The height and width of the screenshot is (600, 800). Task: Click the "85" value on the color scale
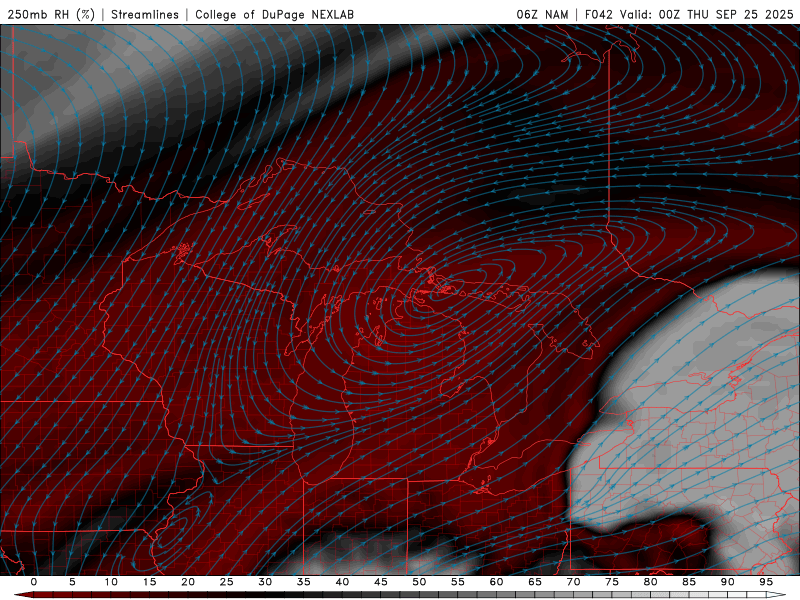(x=689, y=582)
